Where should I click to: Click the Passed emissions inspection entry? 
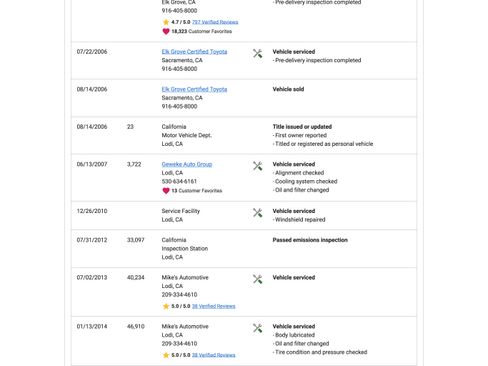pyautogui.click(x=310, y=240)
